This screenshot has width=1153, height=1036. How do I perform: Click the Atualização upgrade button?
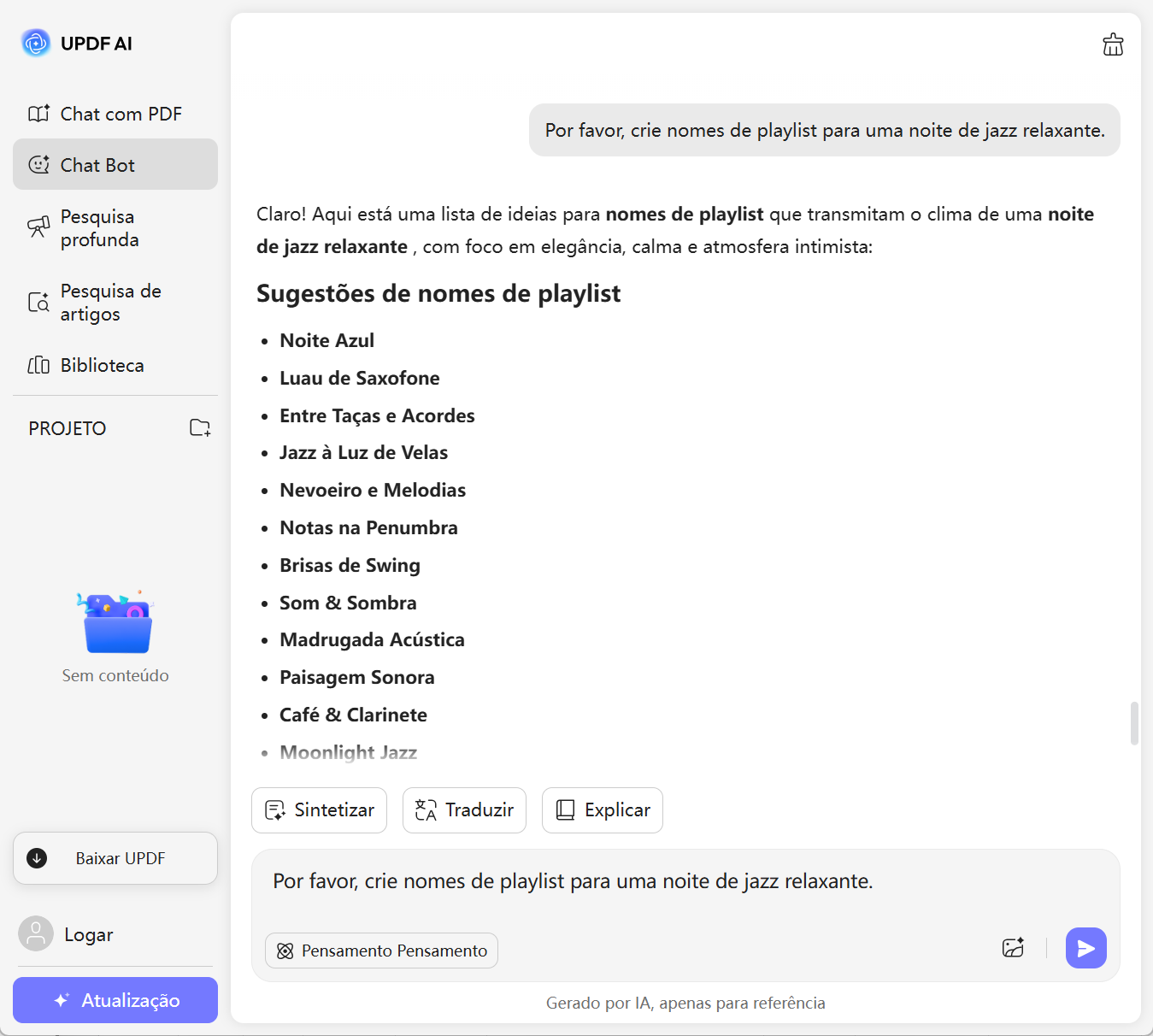tap(115, 1000)
